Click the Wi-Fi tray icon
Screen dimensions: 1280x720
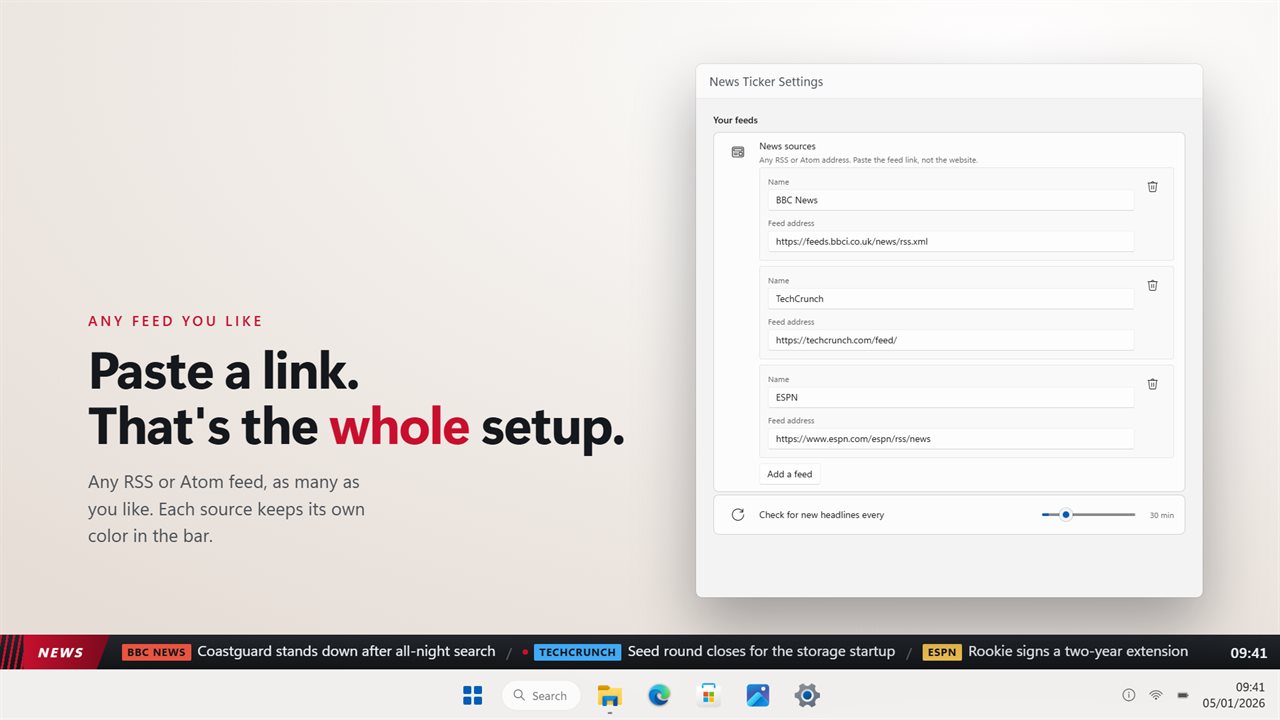[1156, 695]
